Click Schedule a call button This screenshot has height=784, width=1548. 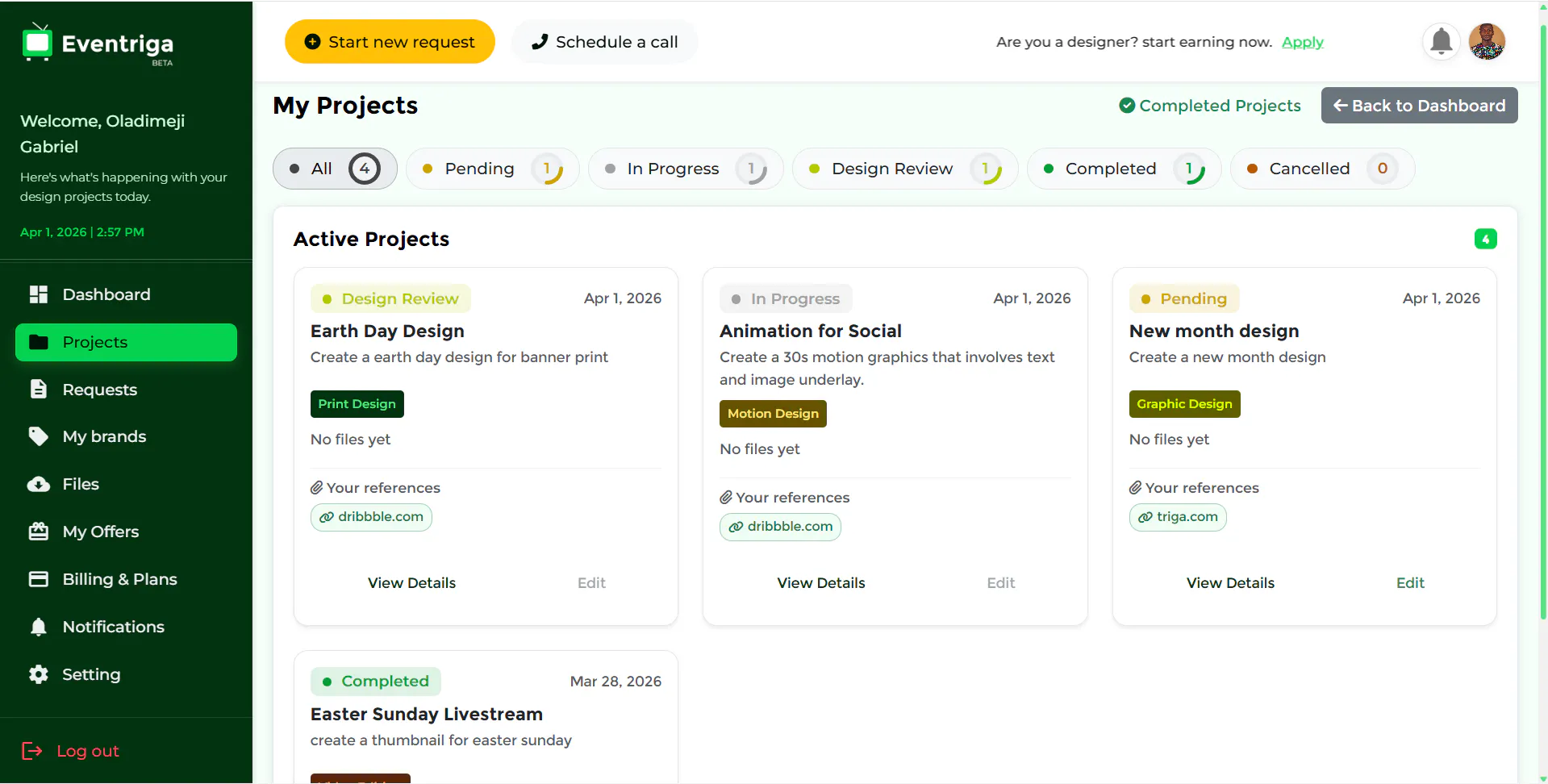[x=604, y=42]
